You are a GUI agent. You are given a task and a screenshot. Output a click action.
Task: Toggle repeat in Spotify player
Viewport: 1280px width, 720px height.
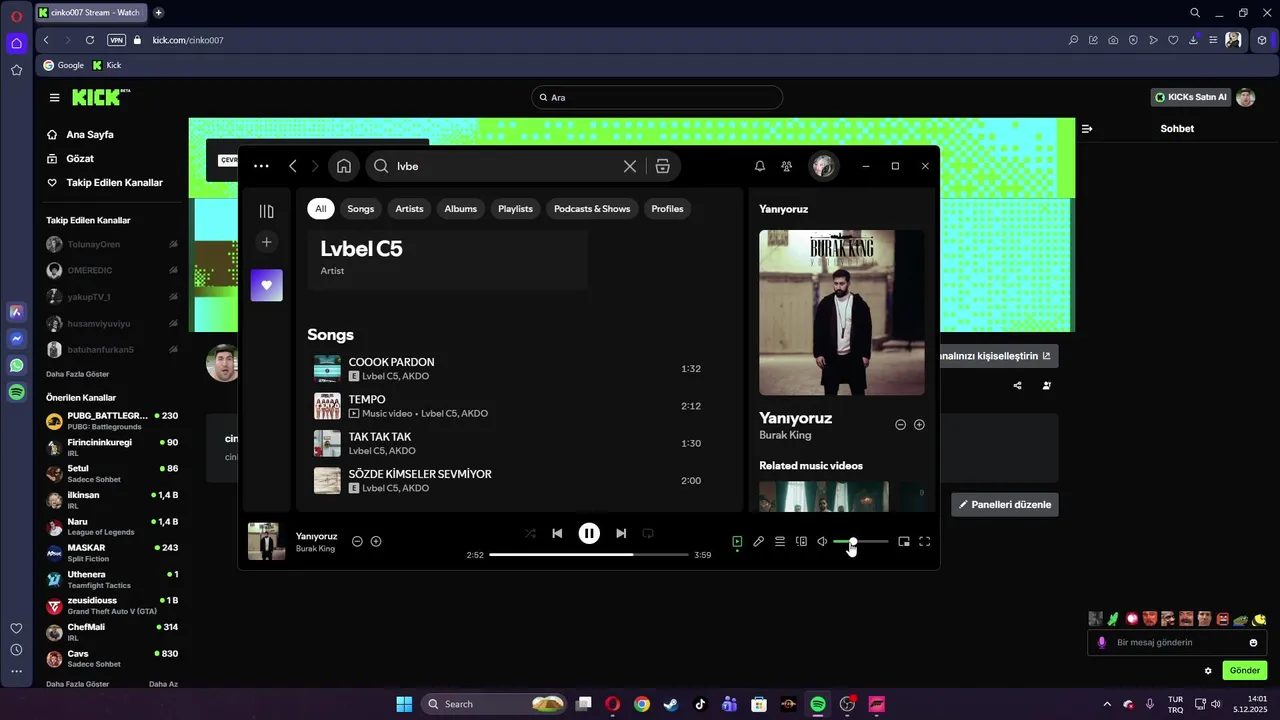pos(648,533)
